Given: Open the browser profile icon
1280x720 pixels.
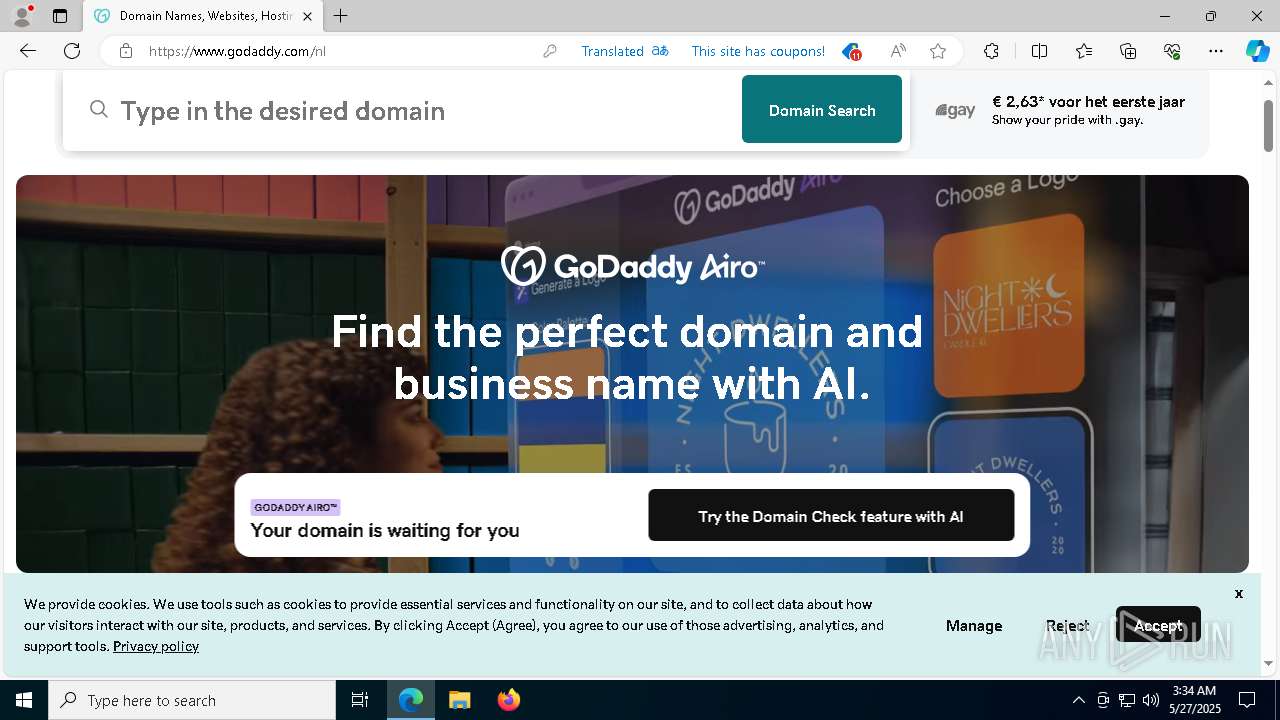Looking at the screenshot, I should click(x=22, y=16).
